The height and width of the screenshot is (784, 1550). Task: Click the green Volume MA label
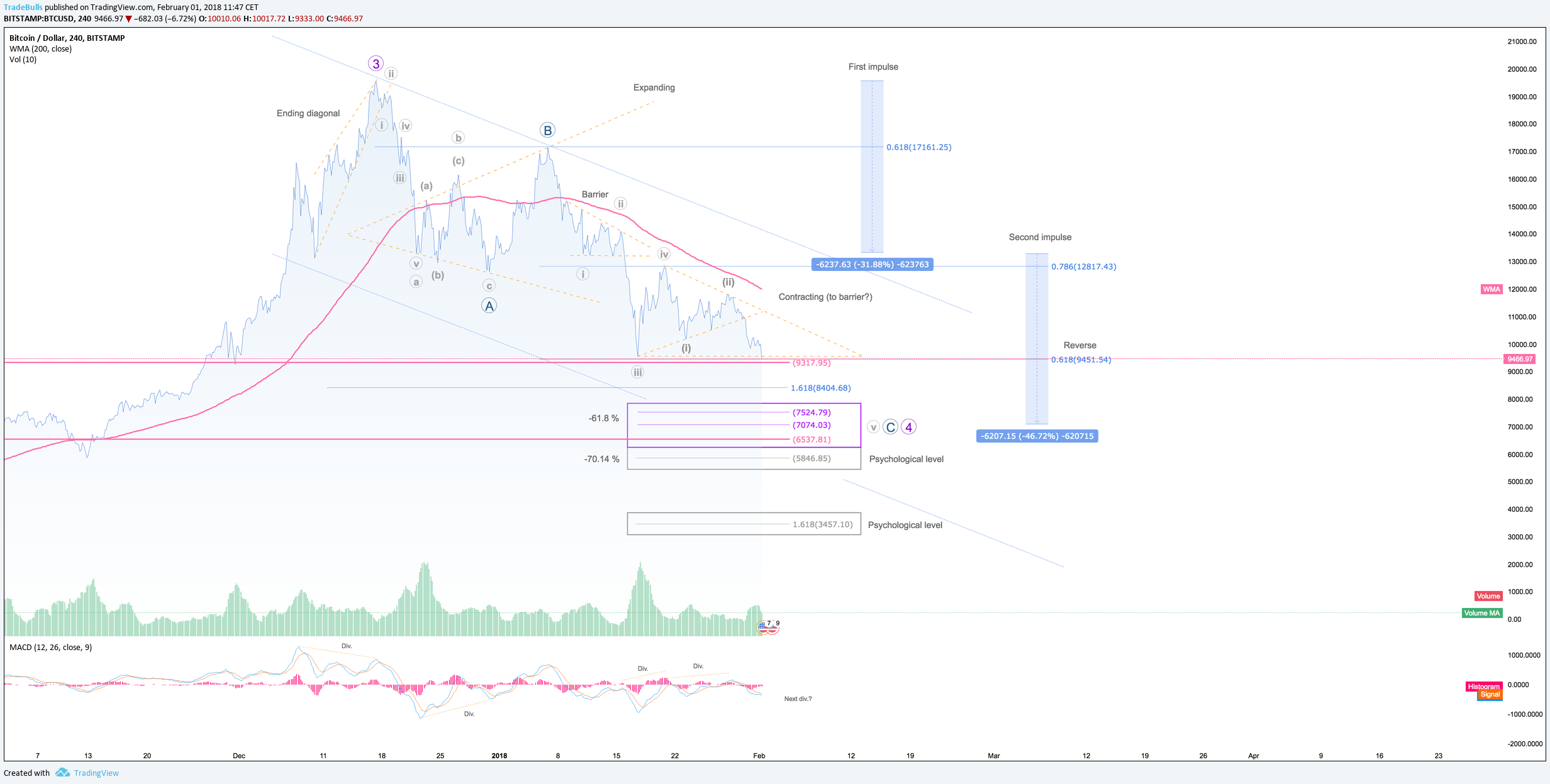coord(1482,613)
